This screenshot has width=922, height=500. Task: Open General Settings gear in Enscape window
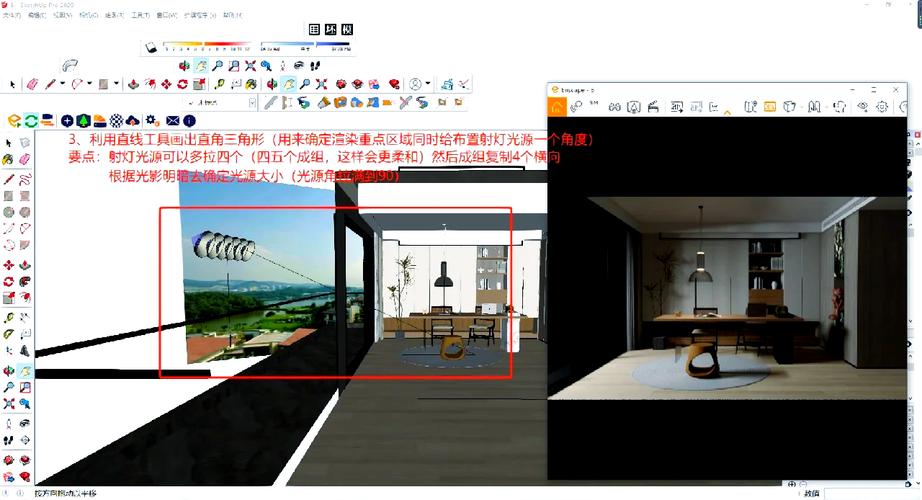[x=882, y=107]
